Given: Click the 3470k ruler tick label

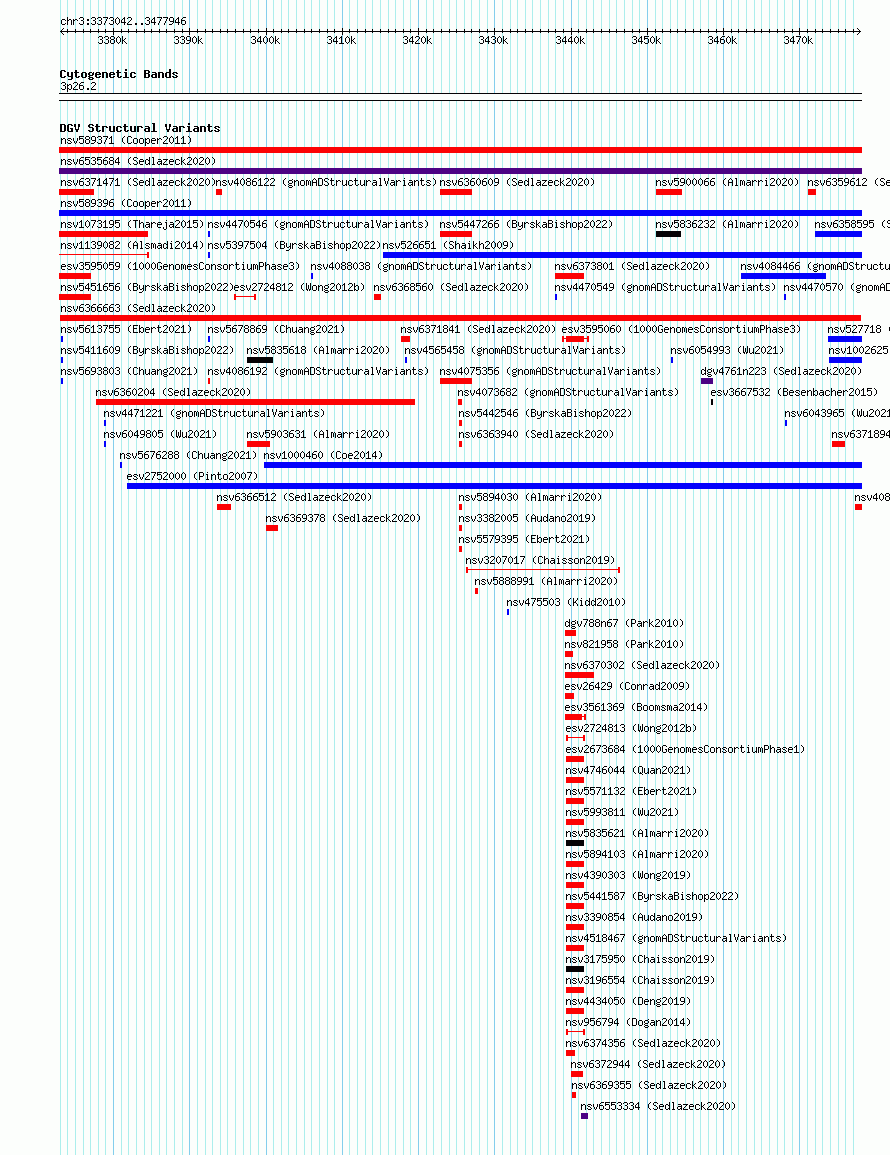Looking at the screenshot, I should [798, 41].
